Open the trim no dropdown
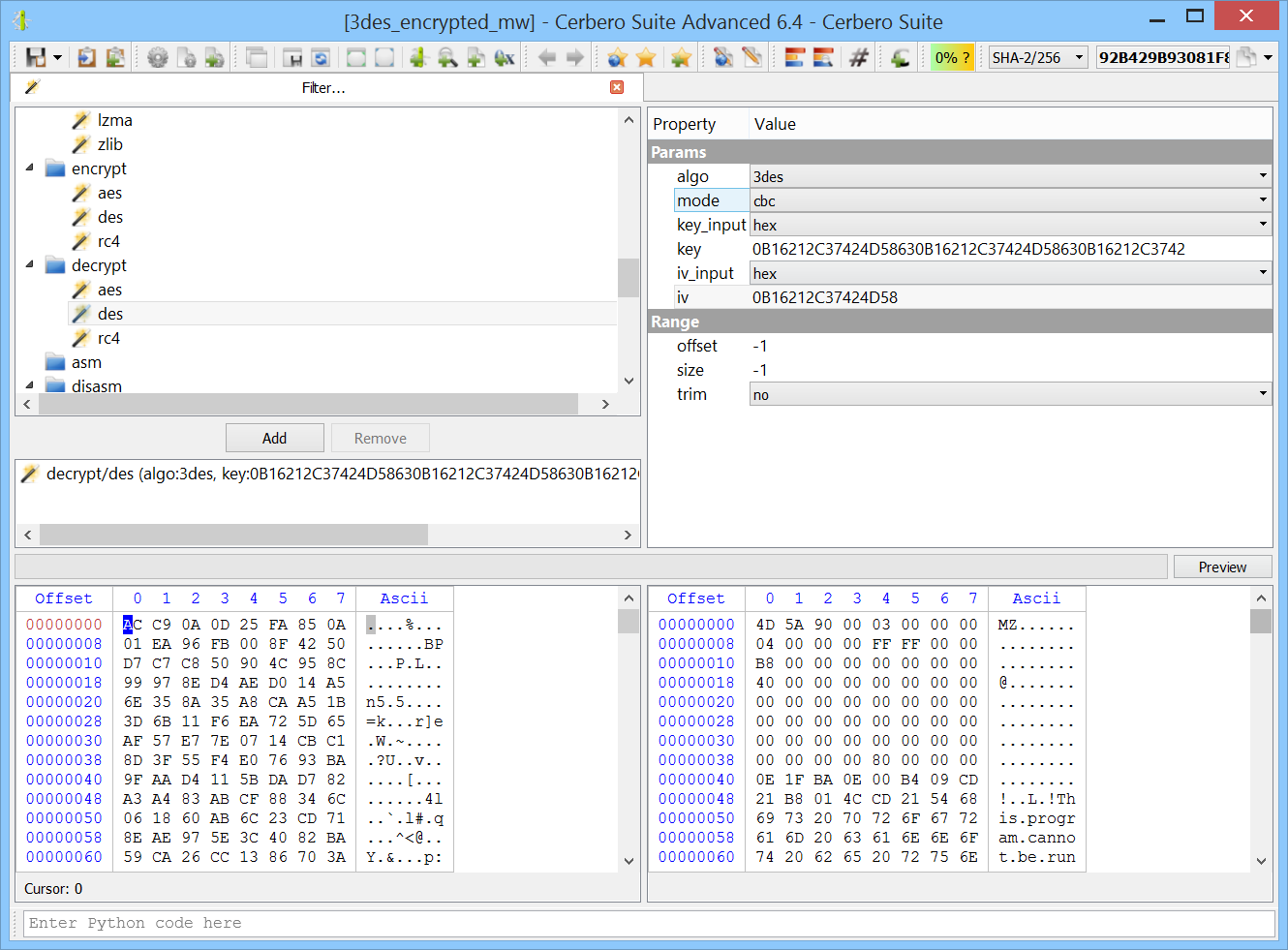 (1010, 394)
